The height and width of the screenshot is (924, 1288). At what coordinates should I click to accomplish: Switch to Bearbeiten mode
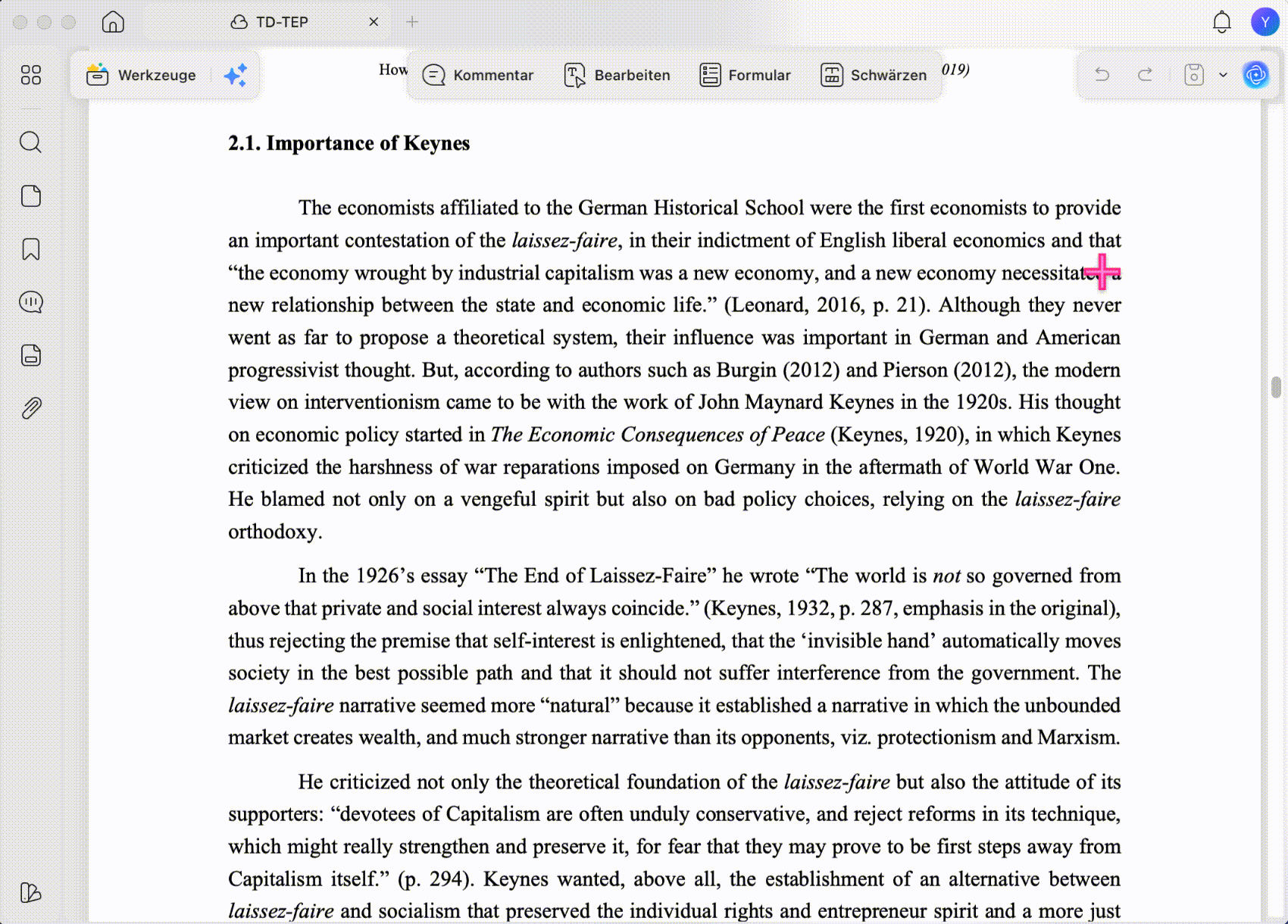click(x=617, y=75)
